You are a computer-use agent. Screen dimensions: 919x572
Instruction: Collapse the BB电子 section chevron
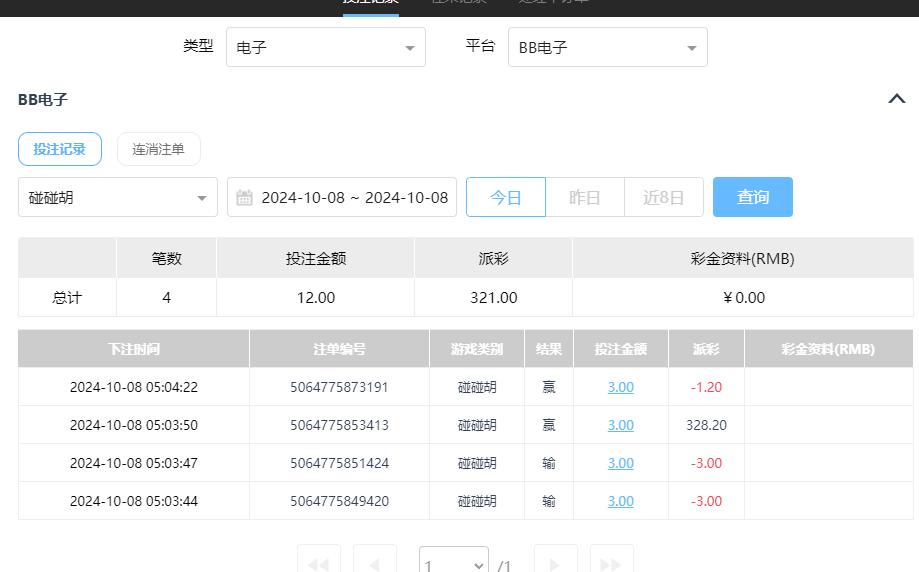[x=896, y=99]
